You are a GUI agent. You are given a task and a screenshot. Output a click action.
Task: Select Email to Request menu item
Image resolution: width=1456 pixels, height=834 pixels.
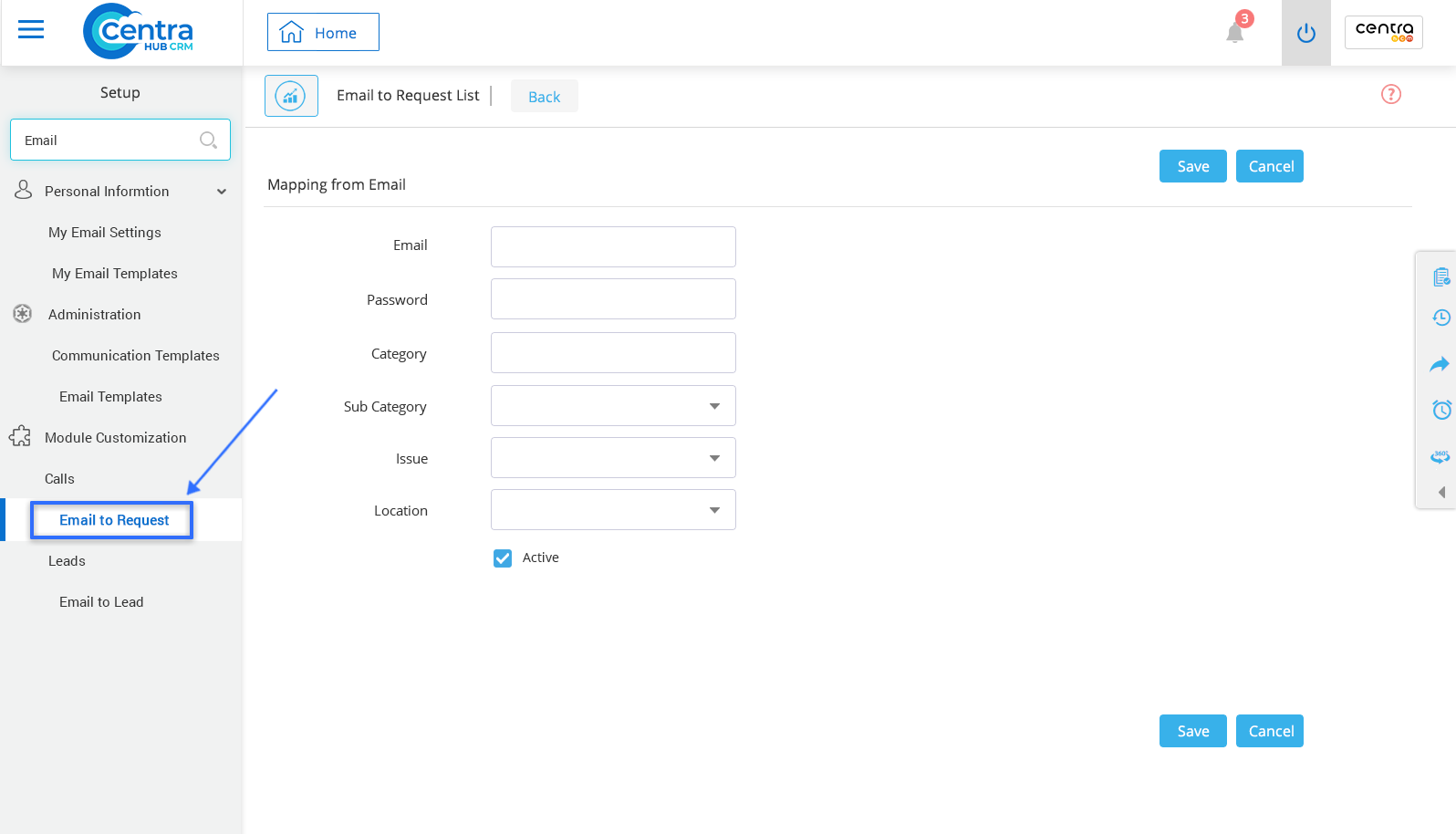tap(114, 520)
